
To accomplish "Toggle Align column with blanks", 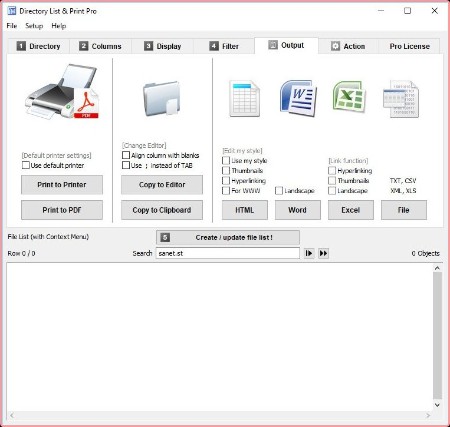I will coord(126,155).
